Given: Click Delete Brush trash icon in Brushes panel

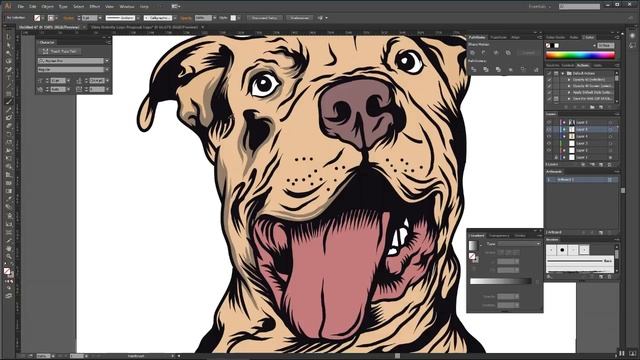Looking at the screenshot, I should pos(610,277).
